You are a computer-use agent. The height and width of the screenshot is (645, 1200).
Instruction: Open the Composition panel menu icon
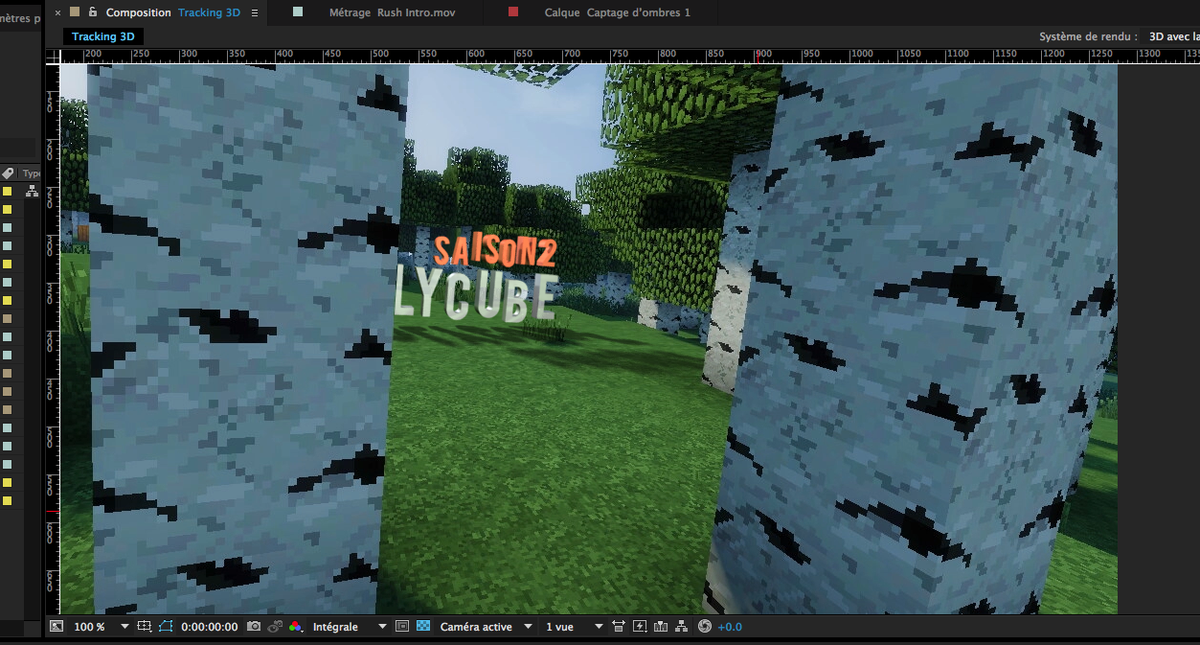(x=255, y=12)
